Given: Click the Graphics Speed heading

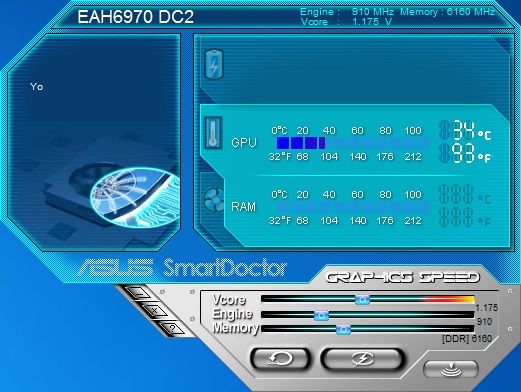Looking at the screenshot, I should pos(403,277).
